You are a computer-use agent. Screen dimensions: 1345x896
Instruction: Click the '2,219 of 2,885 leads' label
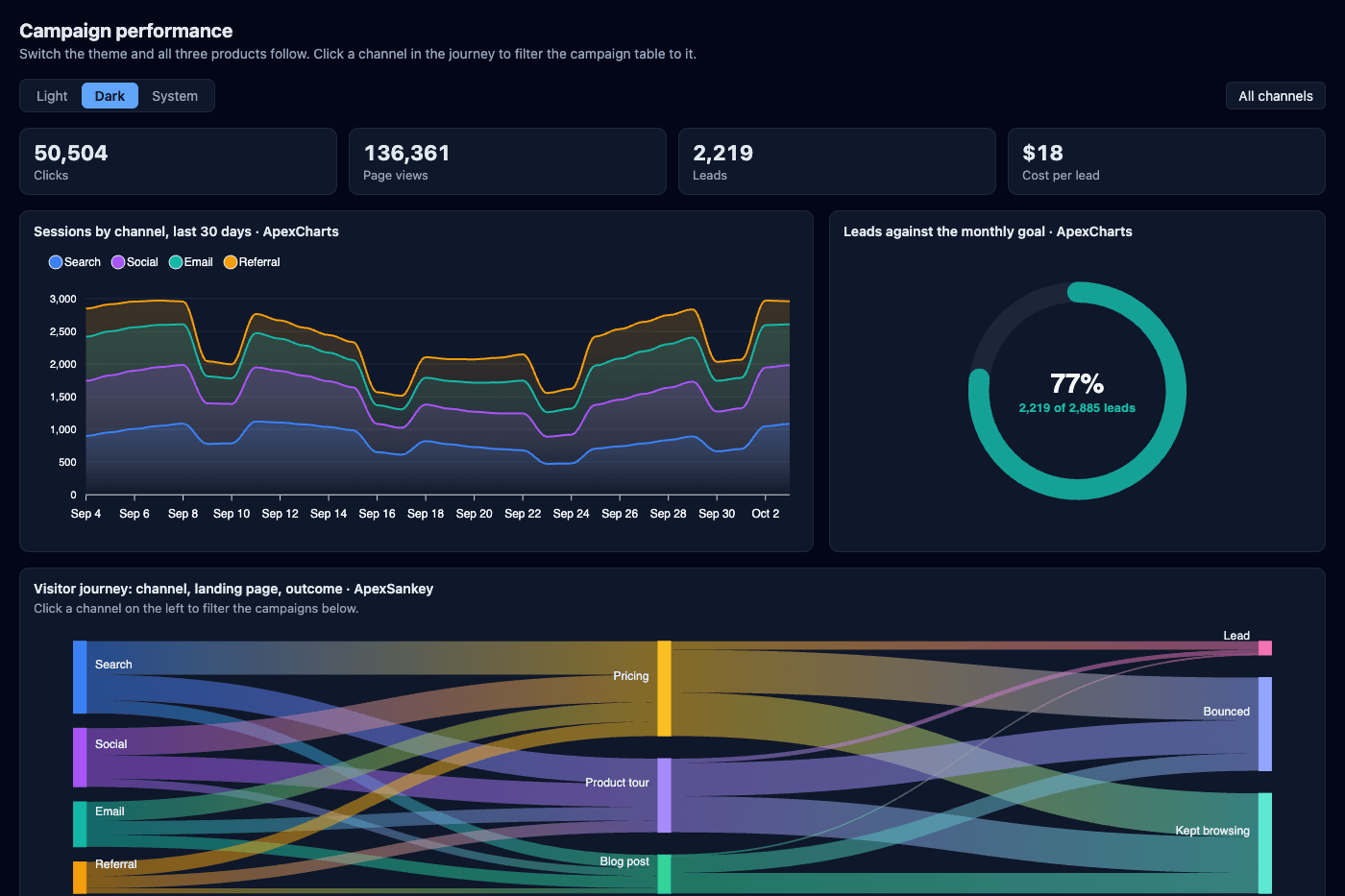1077,408
